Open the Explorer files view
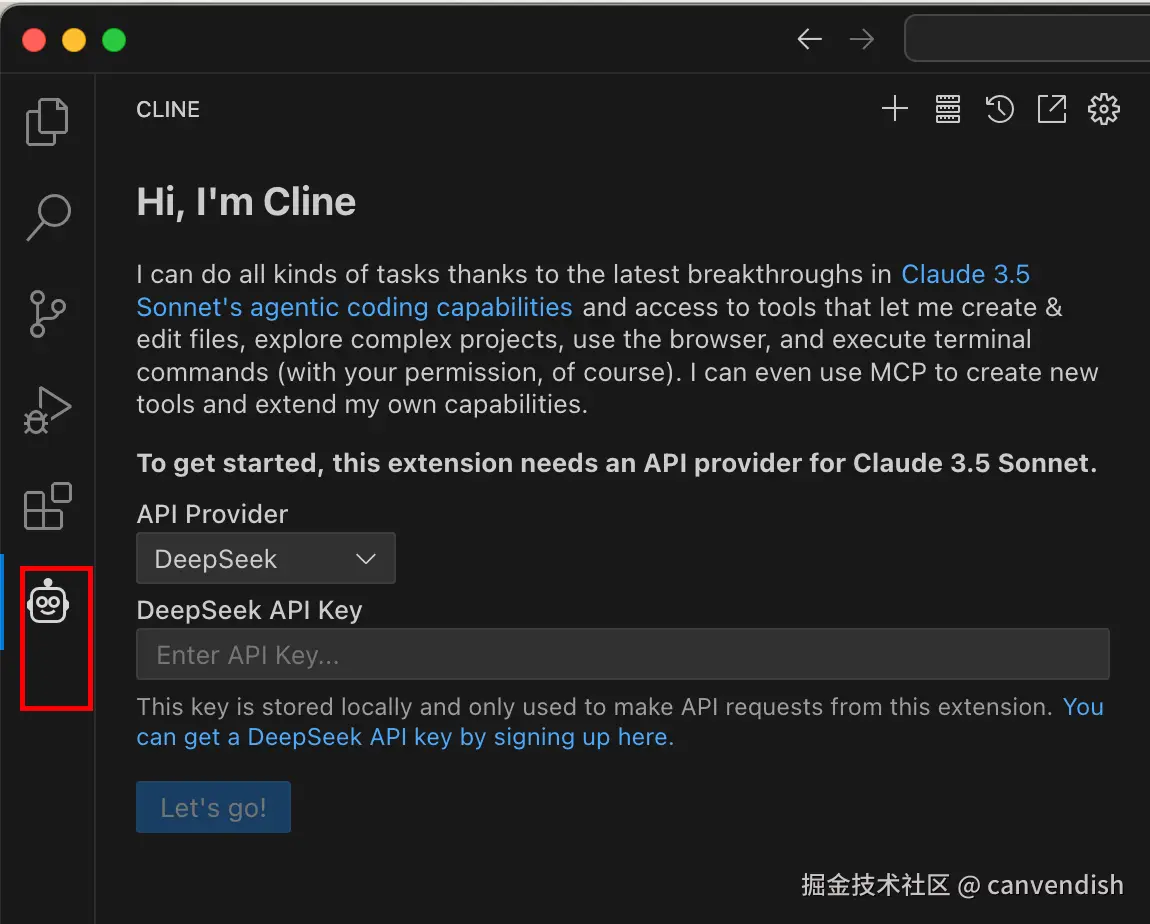The height and width of the screenshot is (924, 1150). [47, 122]
